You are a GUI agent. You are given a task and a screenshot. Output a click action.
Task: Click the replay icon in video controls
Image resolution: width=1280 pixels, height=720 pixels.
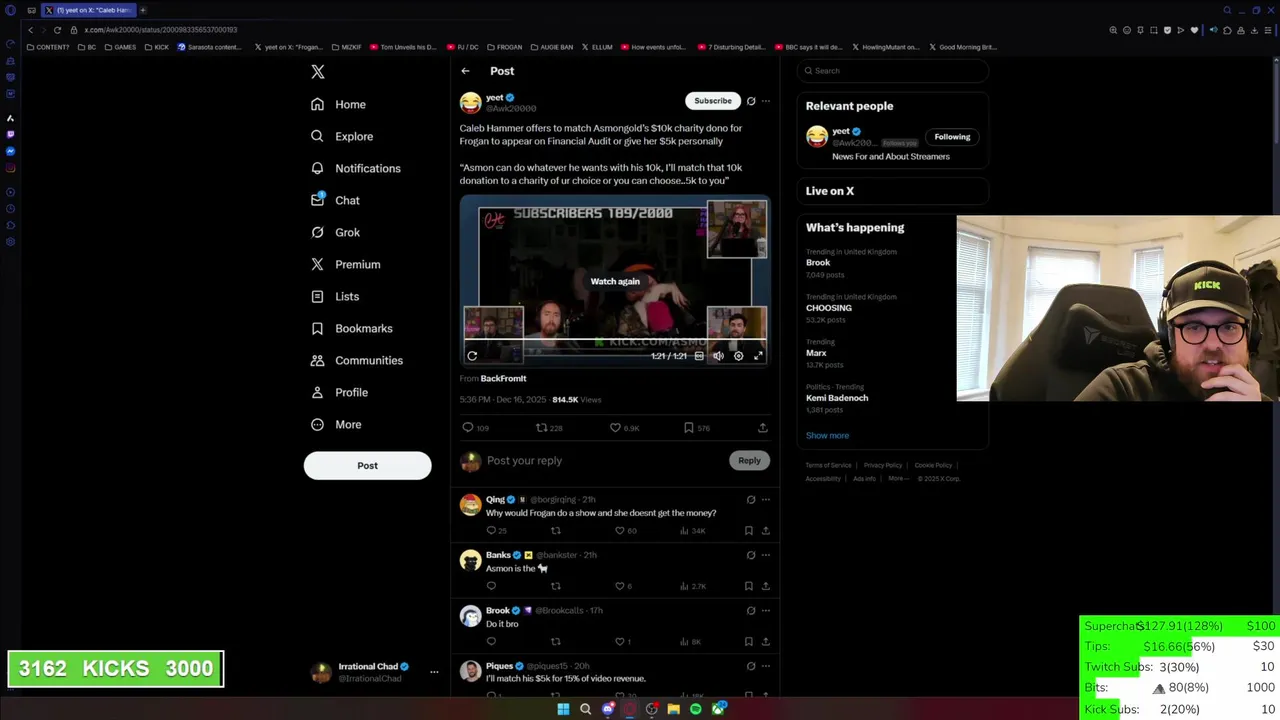(x=472, y=356)
